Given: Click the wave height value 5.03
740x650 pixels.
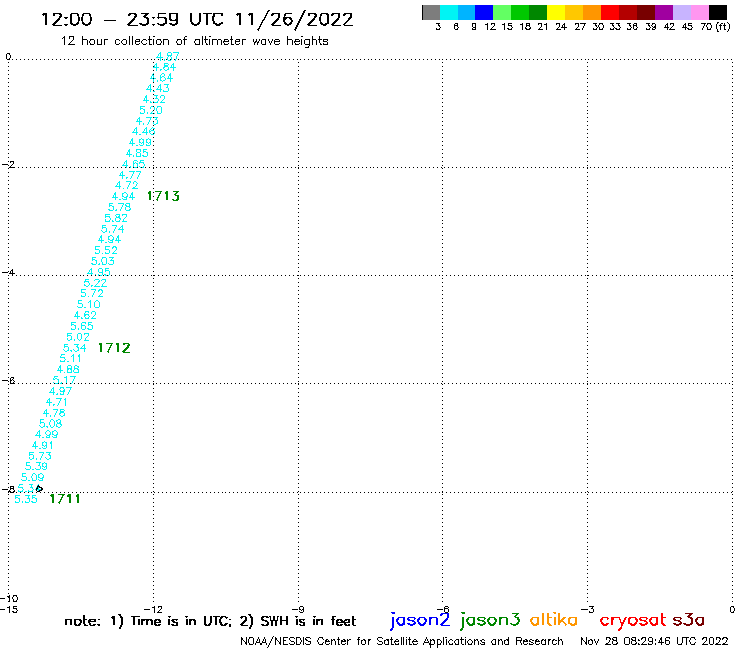Looking at the screenshot, I should pos(103,261).
